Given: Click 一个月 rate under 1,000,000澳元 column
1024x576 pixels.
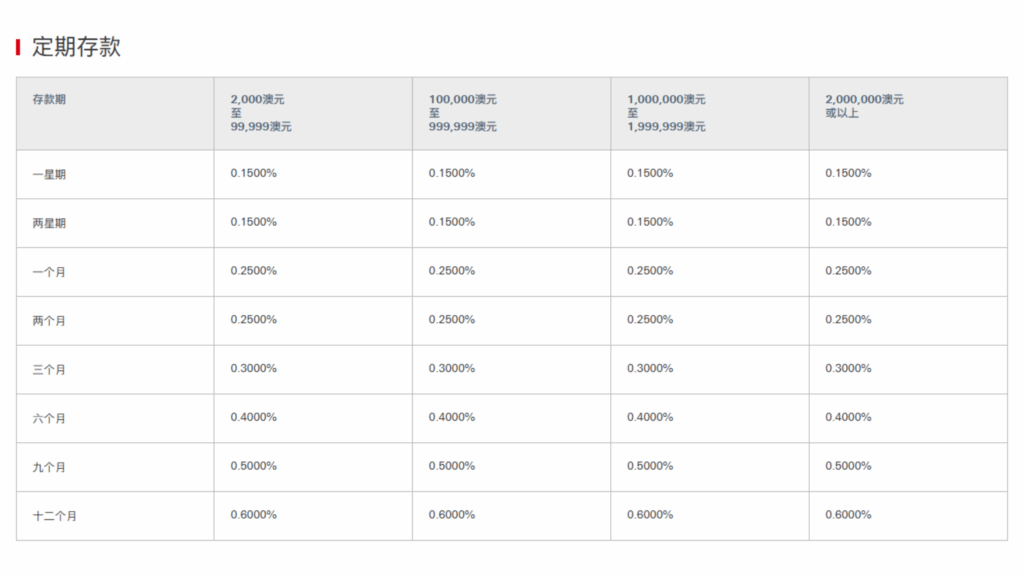Looking at the screenshot, I should tap(650, 270).
